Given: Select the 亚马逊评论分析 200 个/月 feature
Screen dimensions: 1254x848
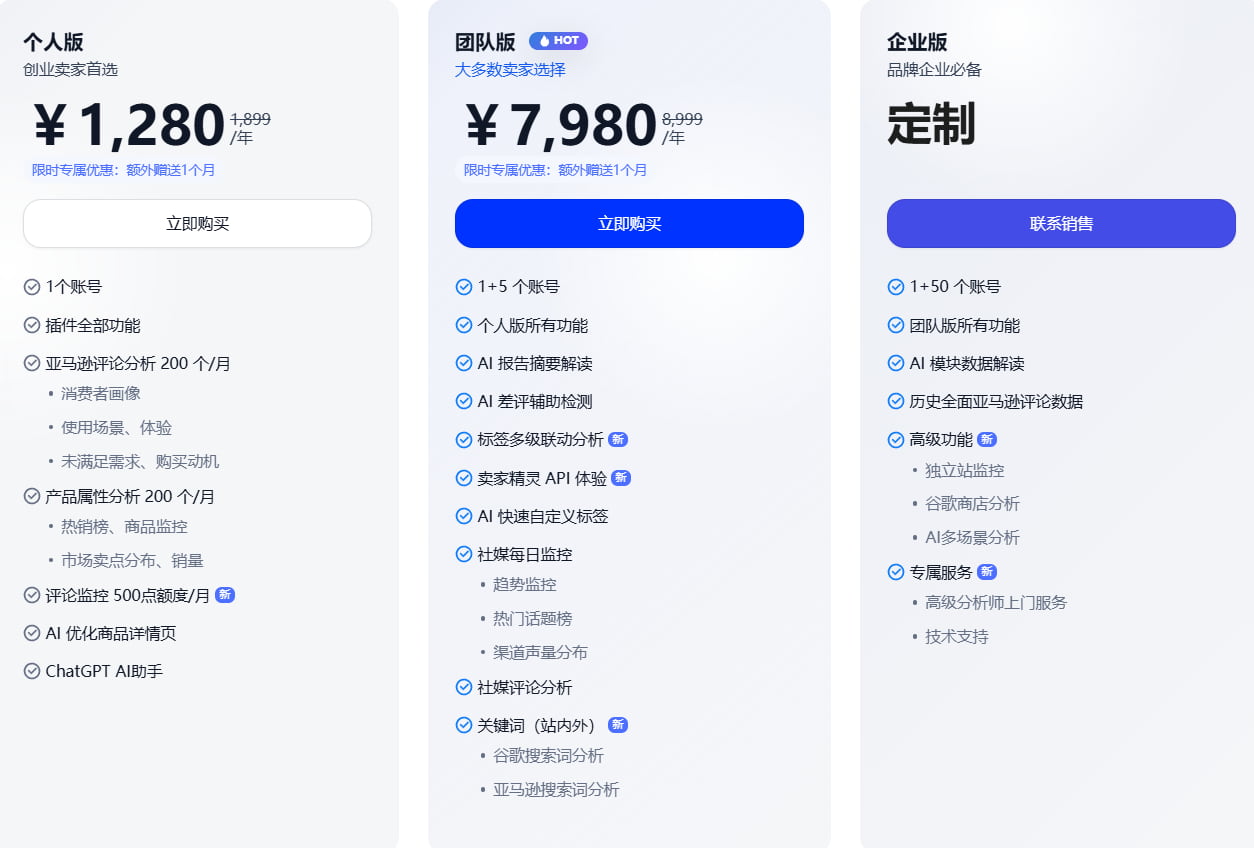Looking at the screenshot, I should [138, 363].
